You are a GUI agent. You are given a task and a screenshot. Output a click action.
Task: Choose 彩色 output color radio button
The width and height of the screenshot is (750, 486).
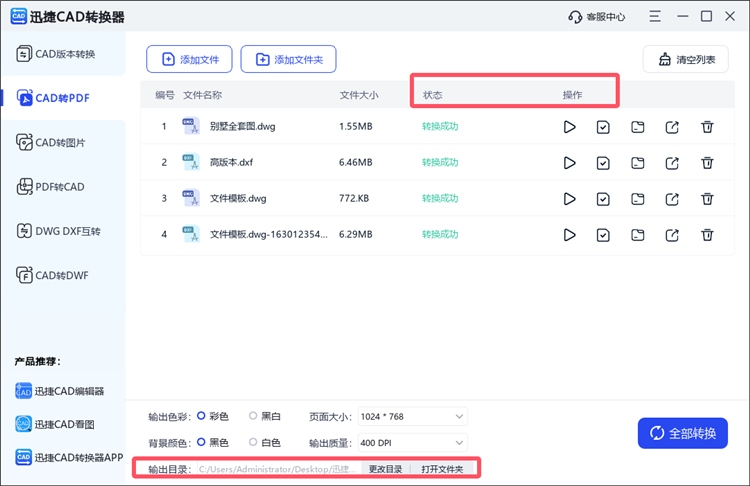202,416
